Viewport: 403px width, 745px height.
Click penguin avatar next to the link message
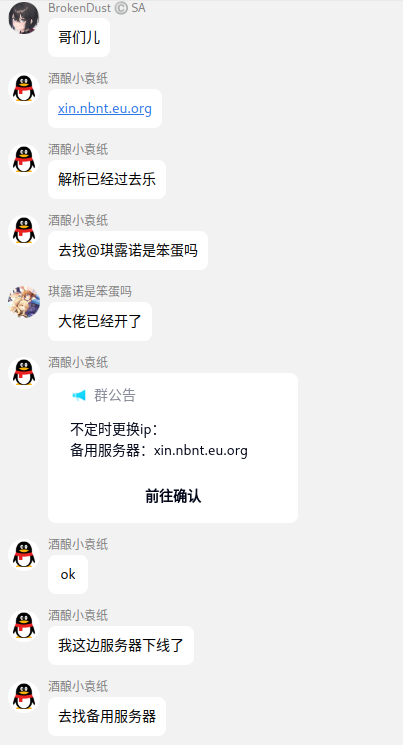pos(24,89)
